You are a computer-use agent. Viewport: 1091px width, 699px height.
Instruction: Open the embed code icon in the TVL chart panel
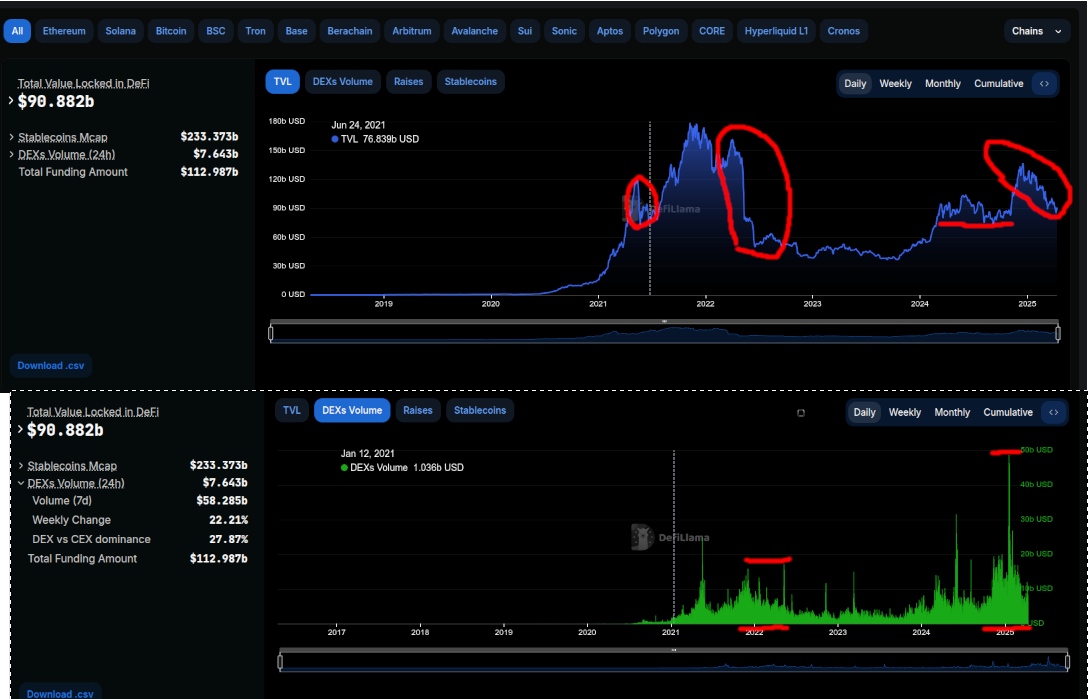click(1044, 83)
